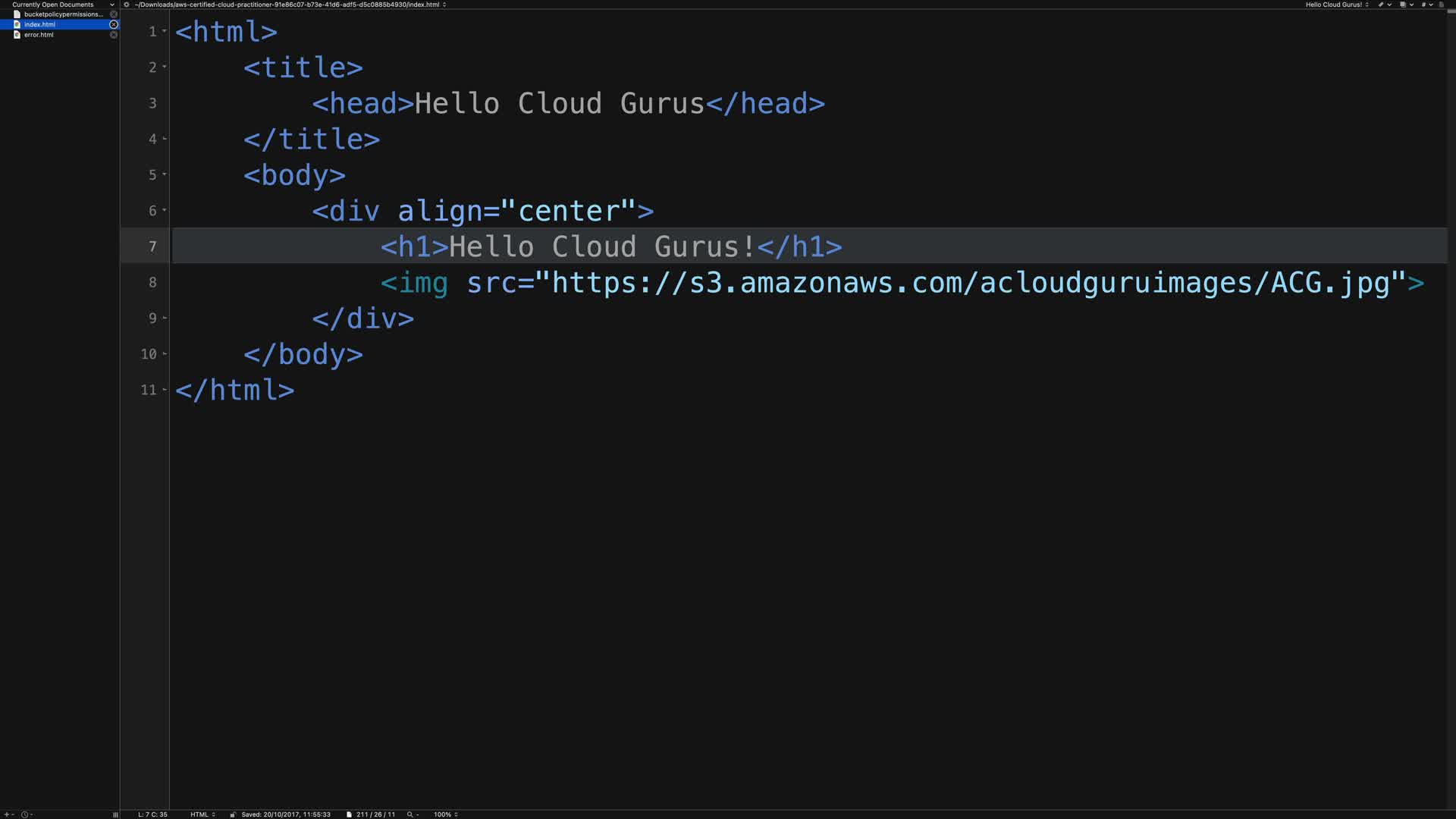The width and height of the screenshot is (1456, 819).
Task: Toggle the file lock icon in status bar
Action: click(x=233, y=814)
